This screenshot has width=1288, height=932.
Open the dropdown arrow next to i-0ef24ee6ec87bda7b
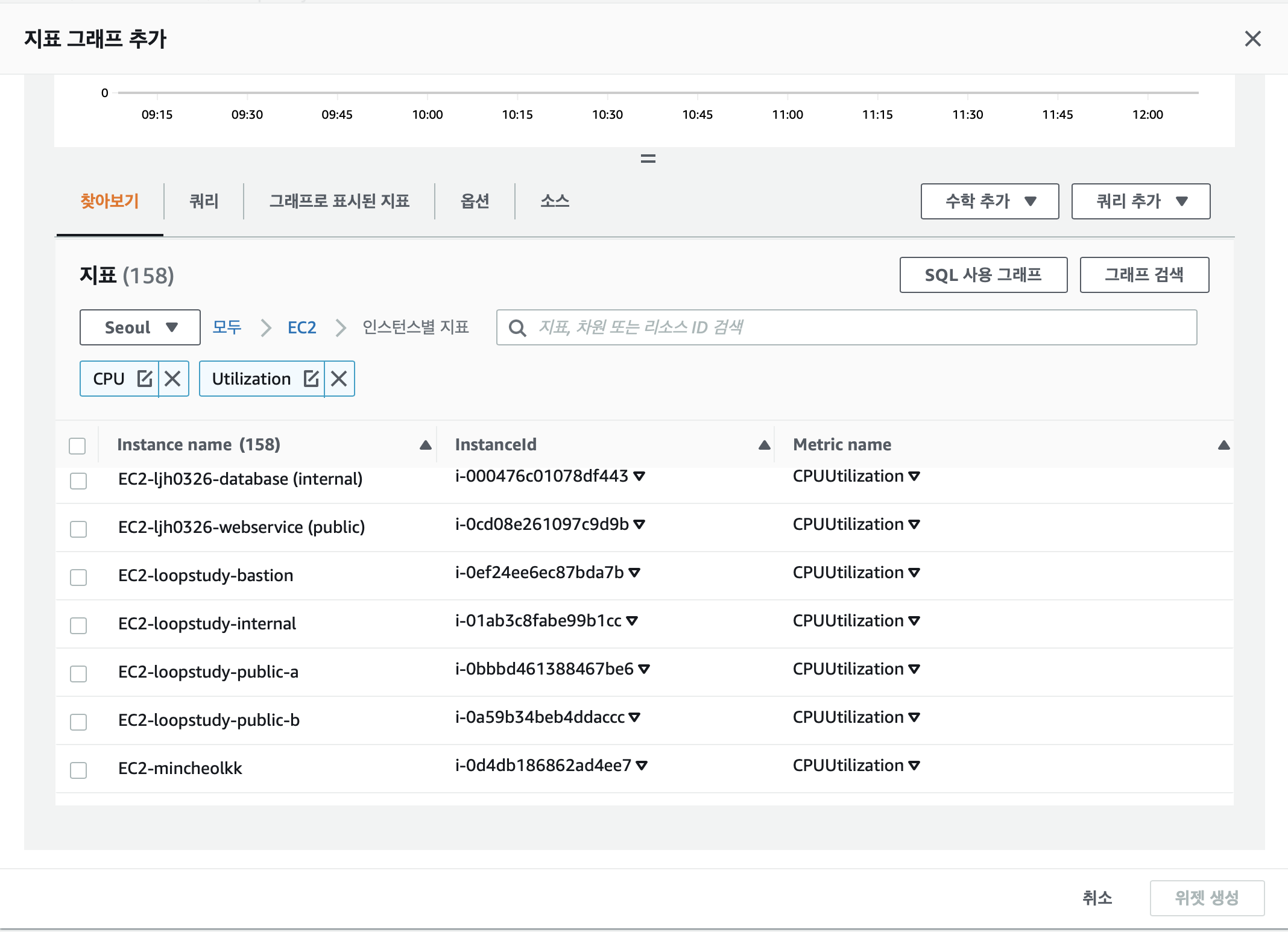coord(634,572)
